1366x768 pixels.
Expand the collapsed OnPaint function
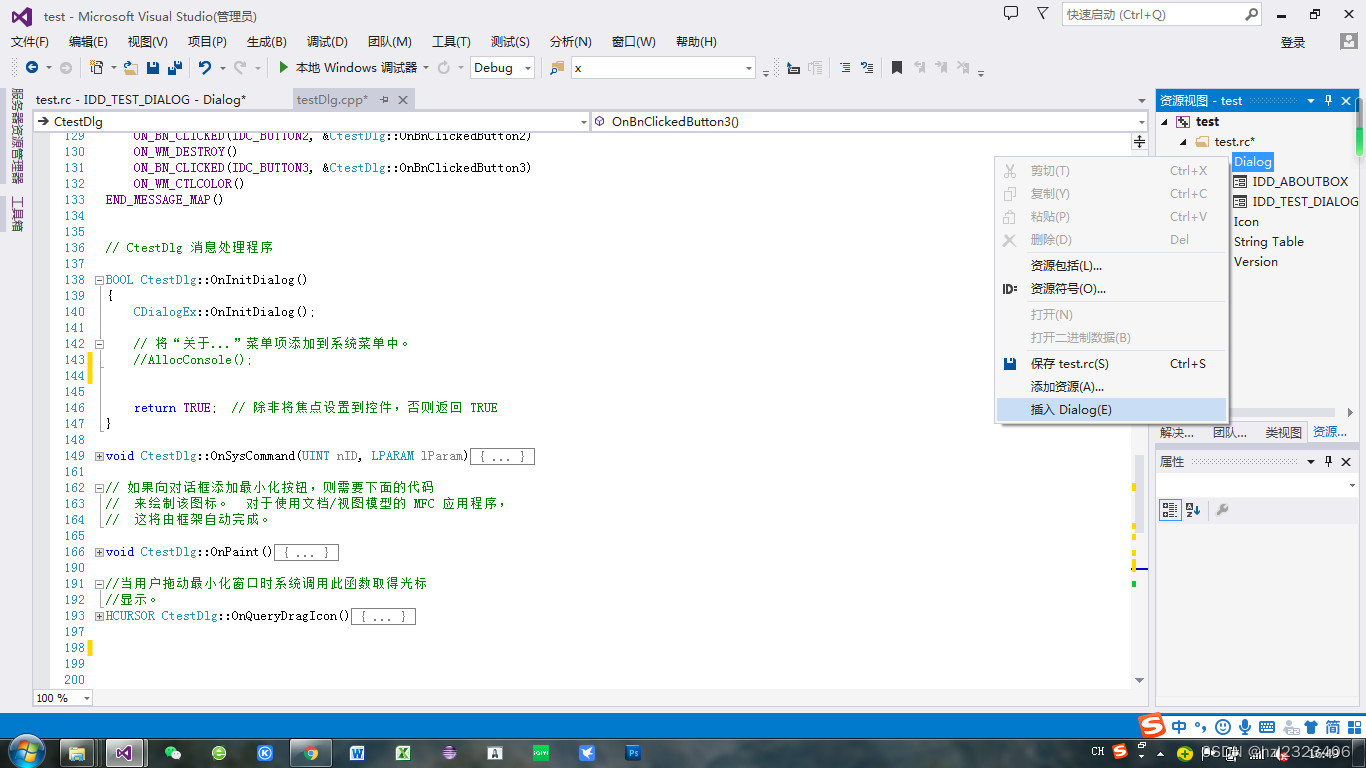click(99, 552)
